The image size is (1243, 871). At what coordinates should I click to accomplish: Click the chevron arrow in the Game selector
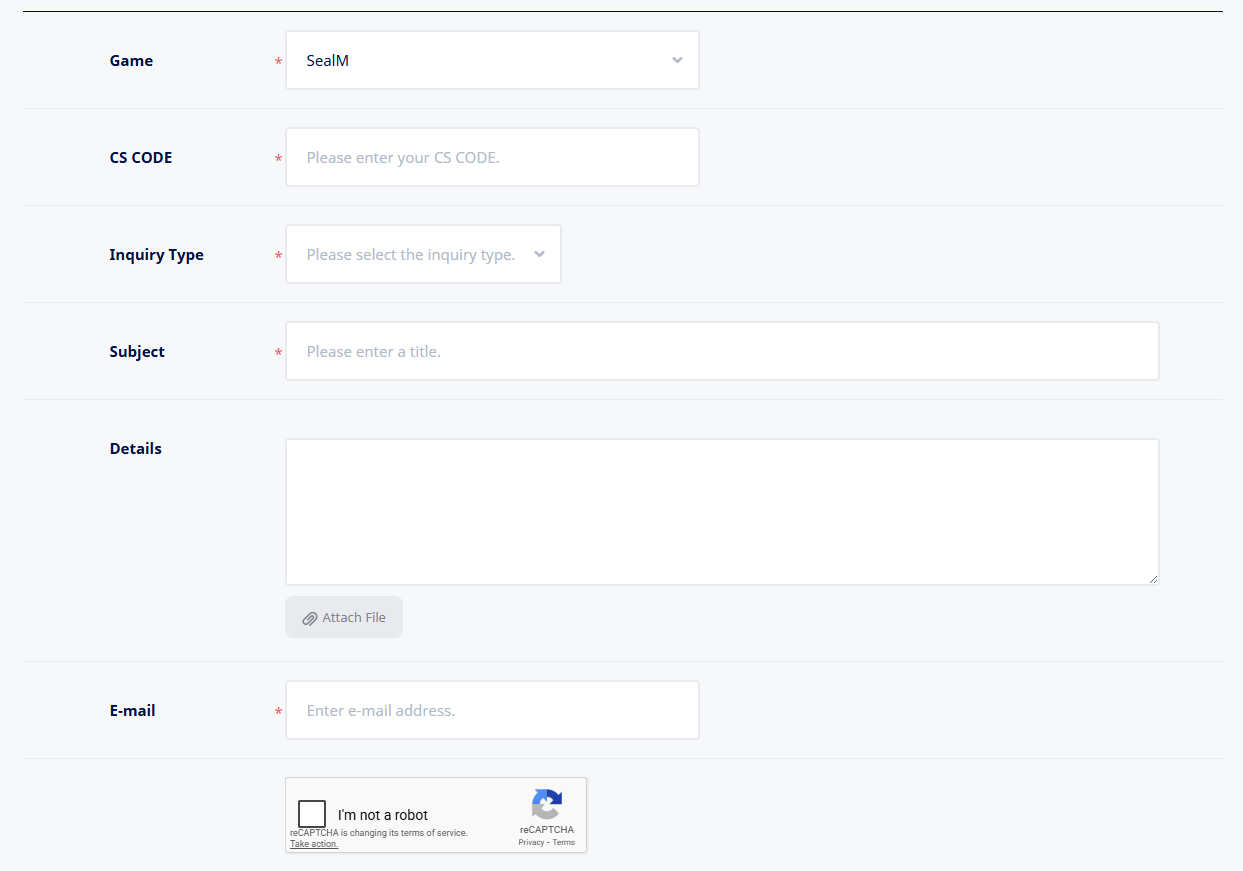pyautogui.click(x=677, y=61)
